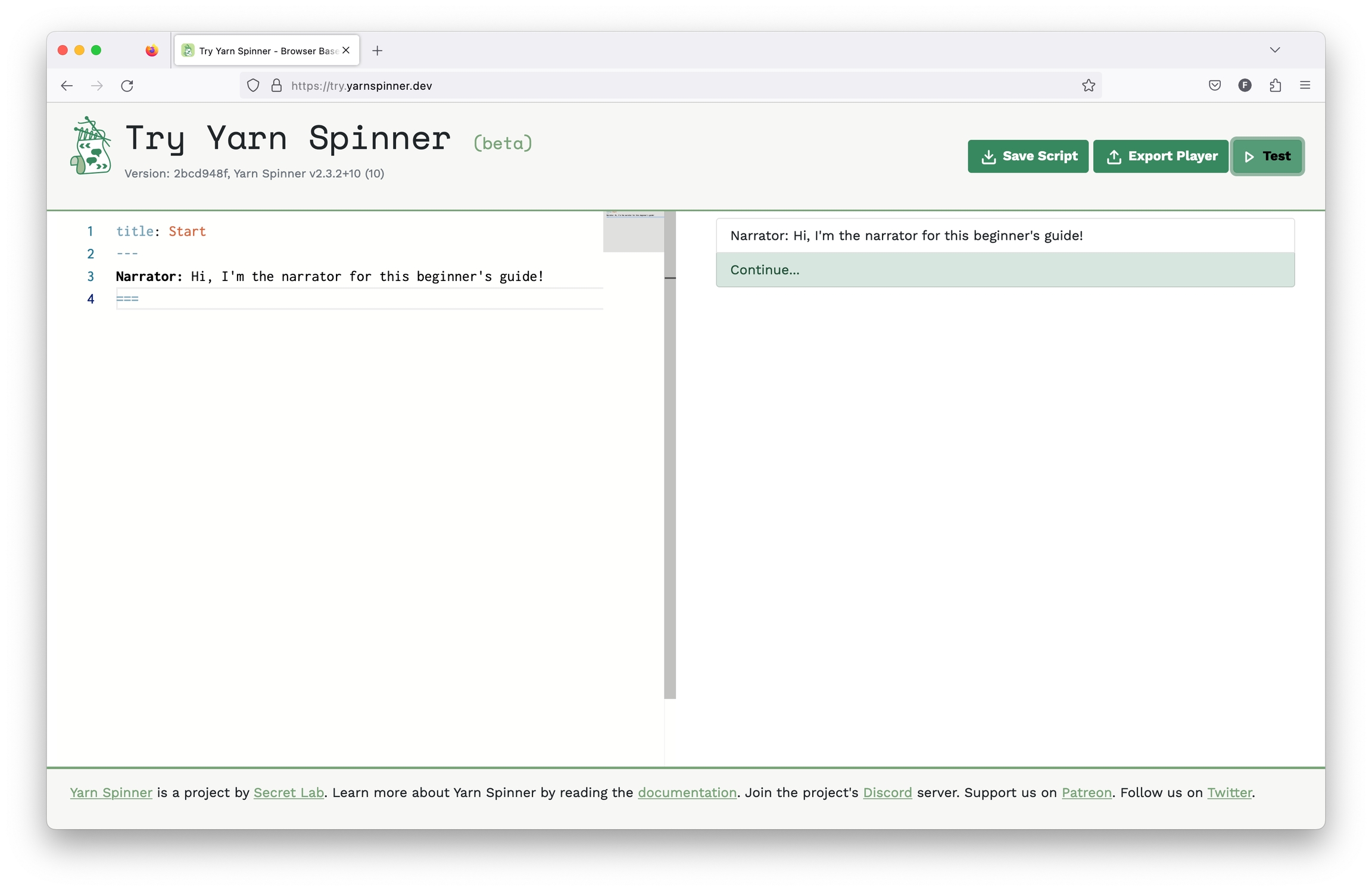Follow the Discord link
This screenshot has height=891, width=1372.
[x=887, y=793]
